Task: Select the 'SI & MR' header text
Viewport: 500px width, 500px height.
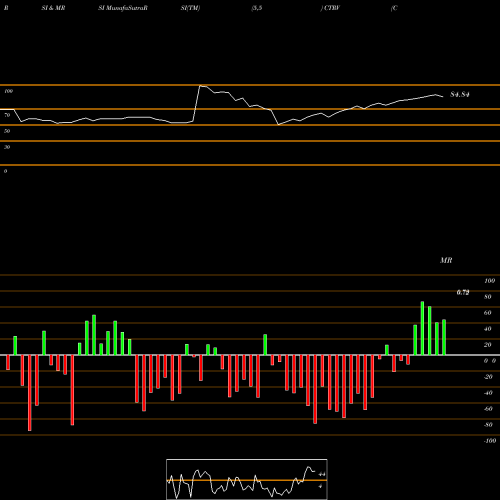Action: click(53, 8)
